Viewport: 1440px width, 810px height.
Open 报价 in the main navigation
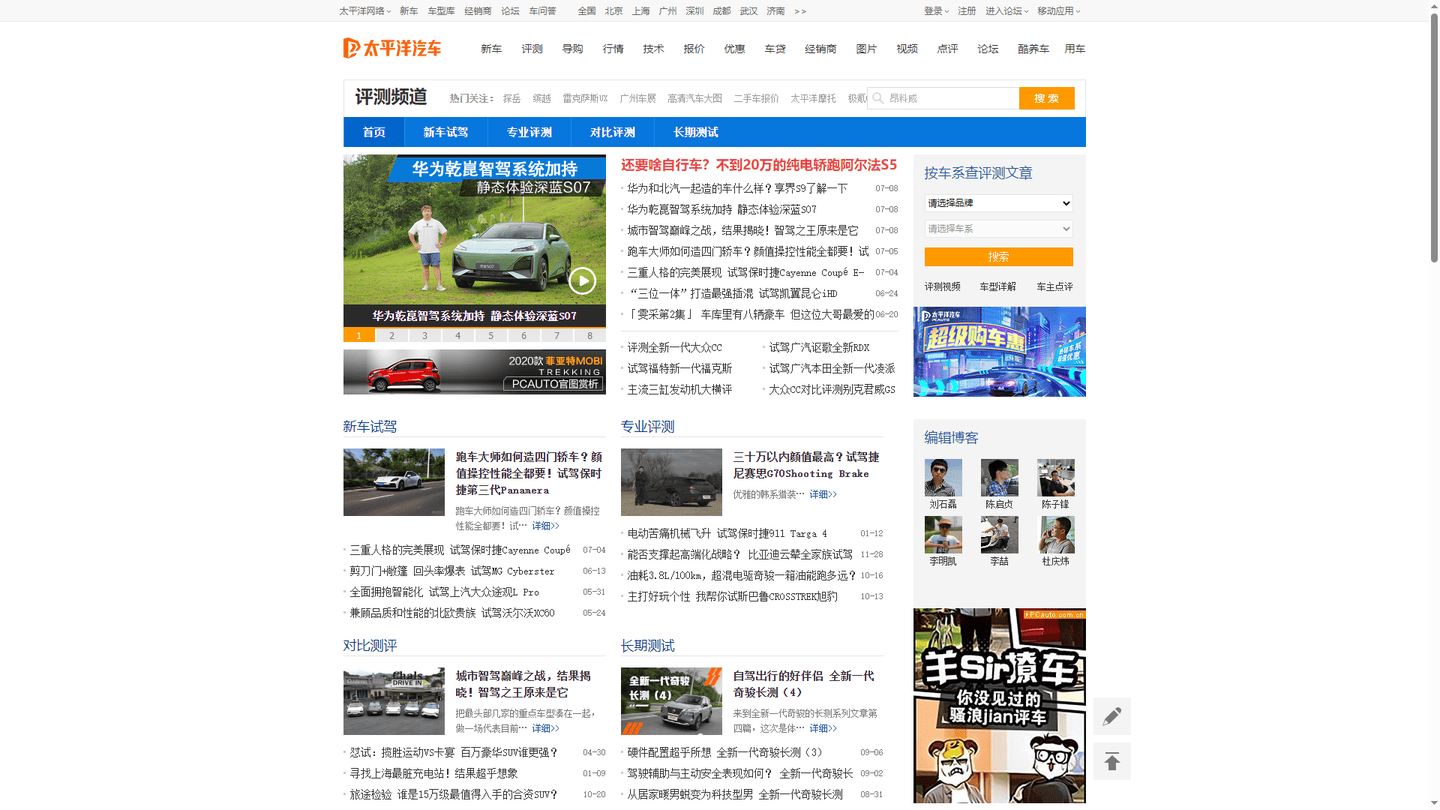694,49
